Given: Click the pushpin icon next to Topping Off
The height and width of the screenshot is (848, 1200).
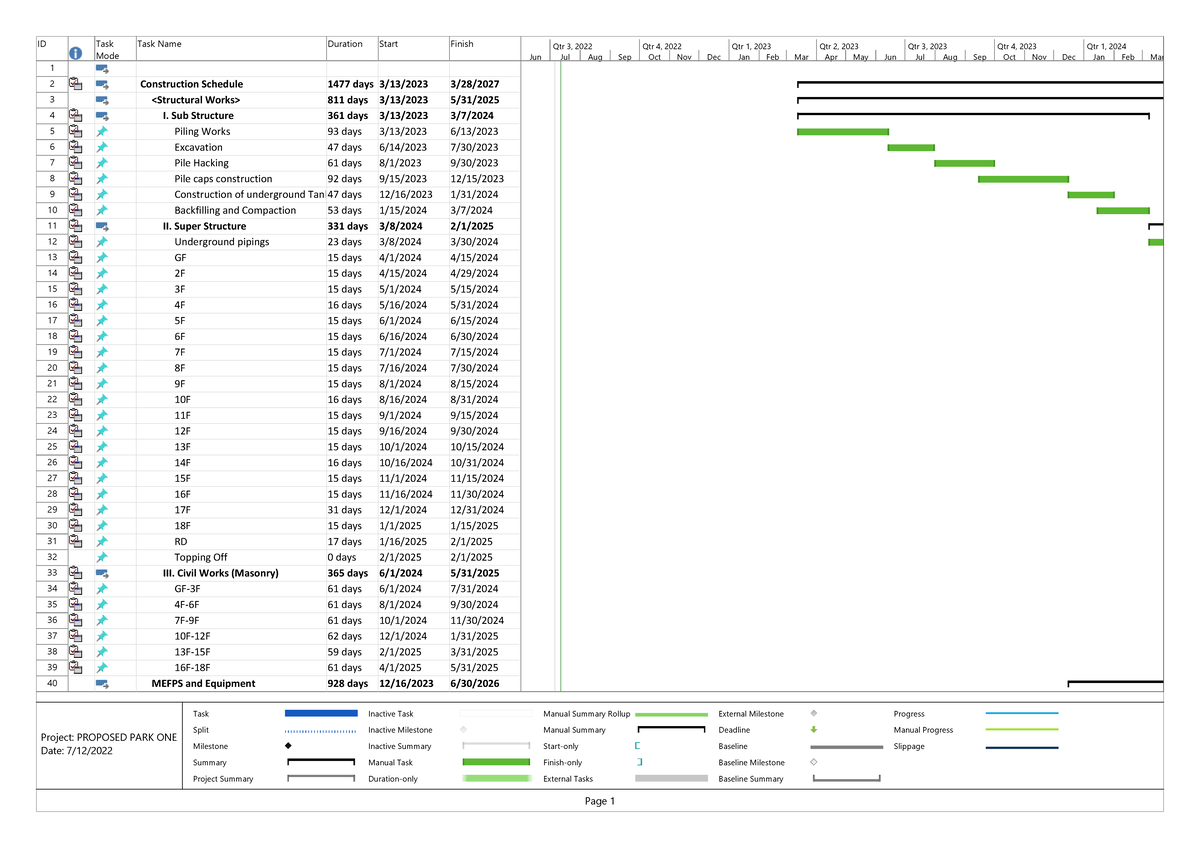Looking at the screenshot, I should click(101, 557).
